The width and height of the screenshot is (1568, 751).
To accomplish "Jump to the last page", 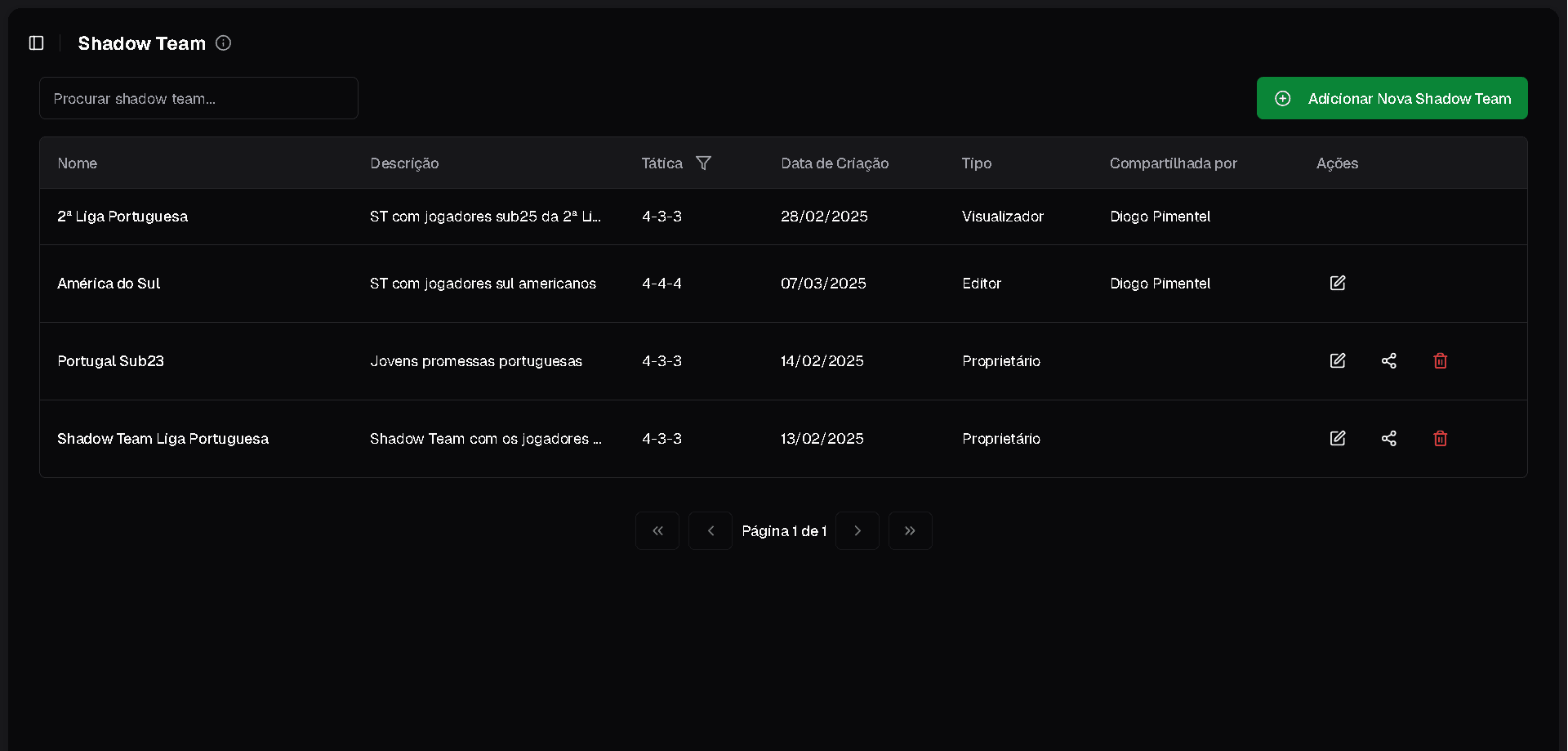I will 910,531.
